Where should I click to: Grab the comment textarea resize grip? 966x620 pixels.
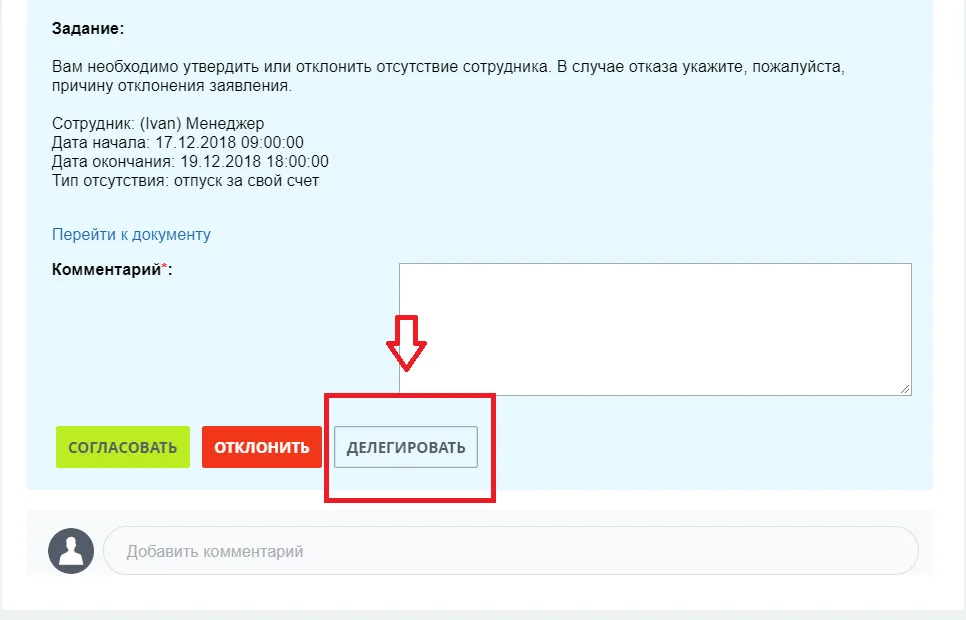(905, 388)
